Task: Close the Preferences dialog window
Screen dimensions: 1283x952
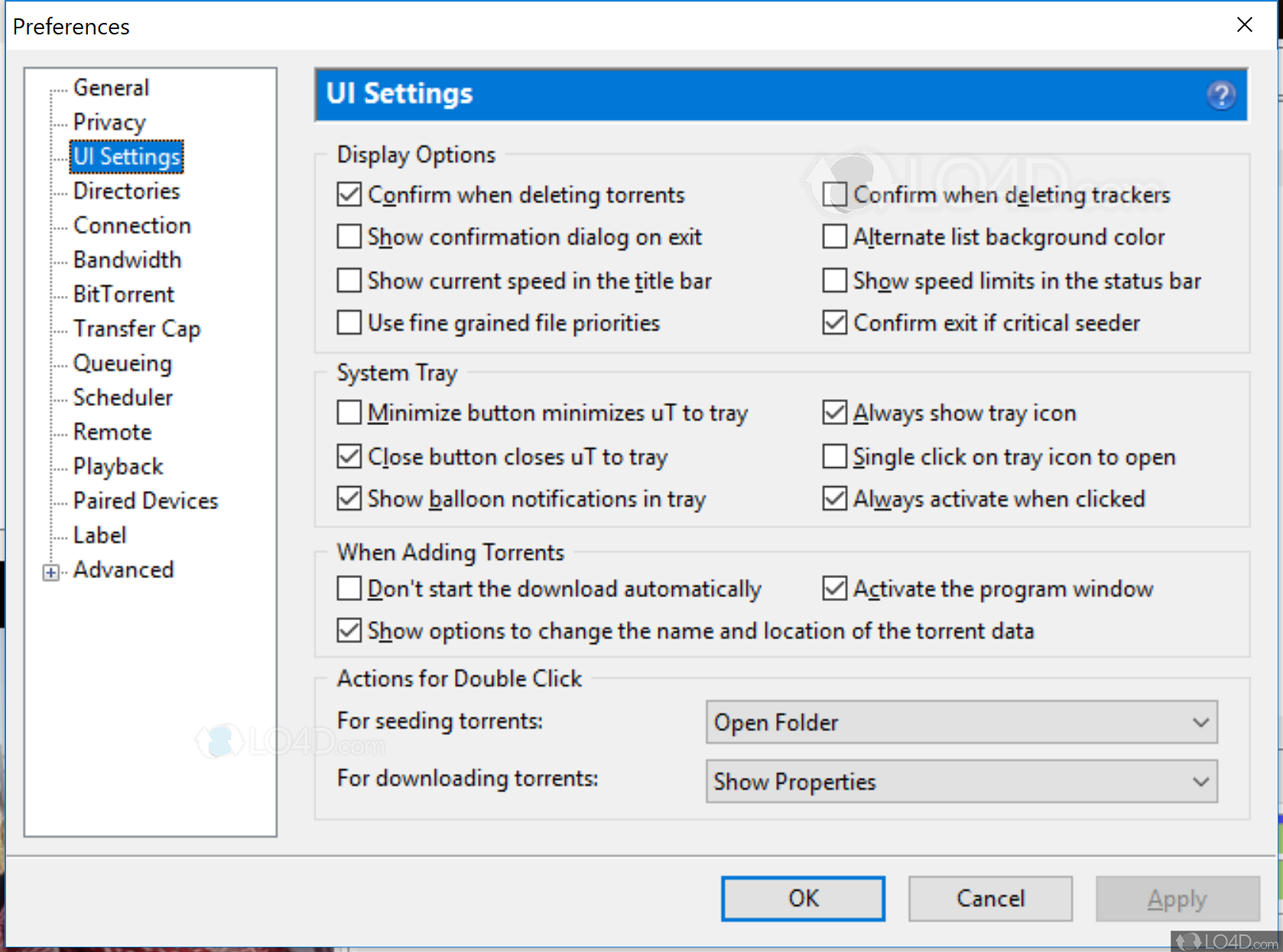Action: 1244,25
